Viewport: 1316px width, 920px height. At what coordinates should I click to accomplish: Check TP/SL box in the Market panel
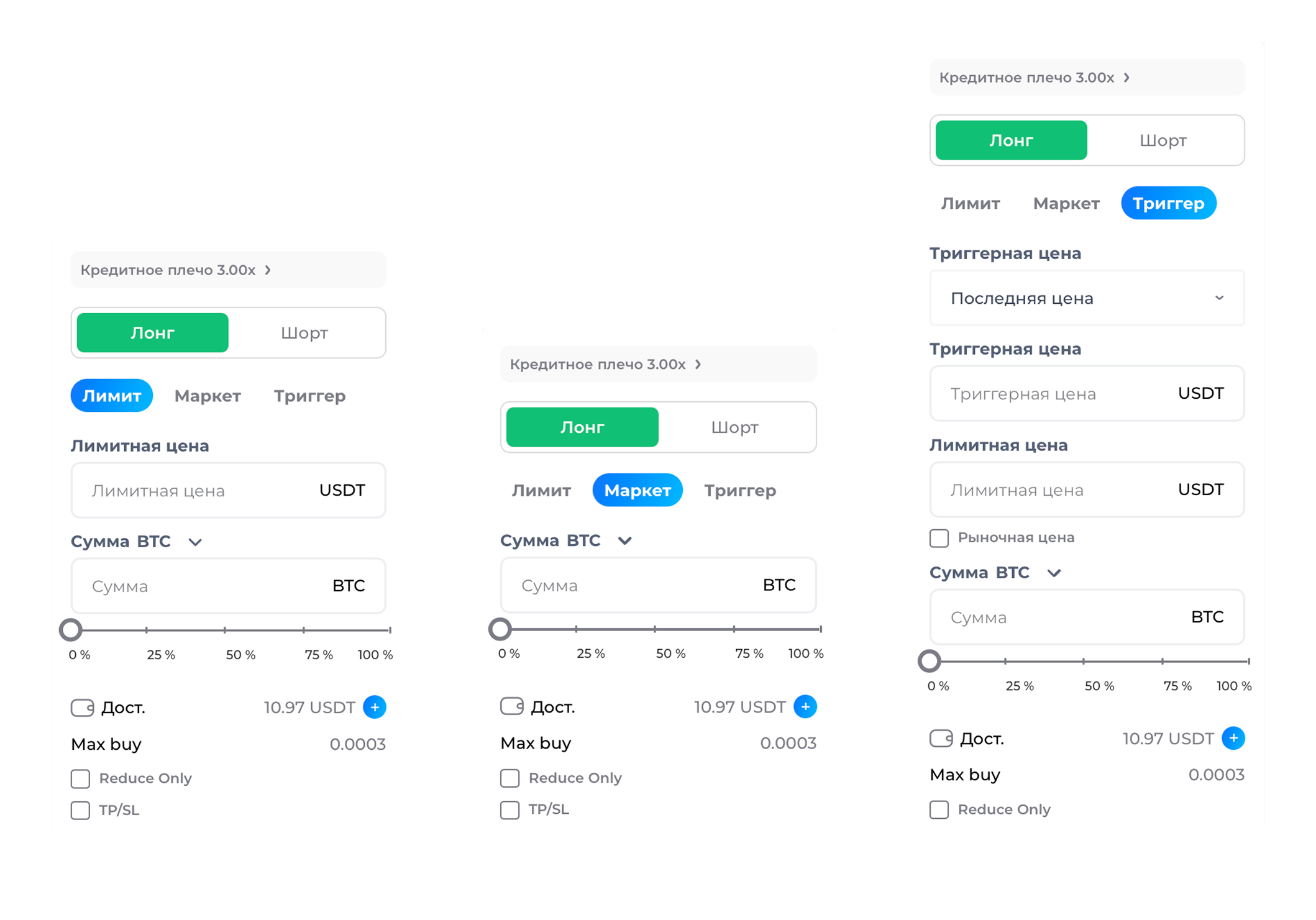tap(510, 810)
